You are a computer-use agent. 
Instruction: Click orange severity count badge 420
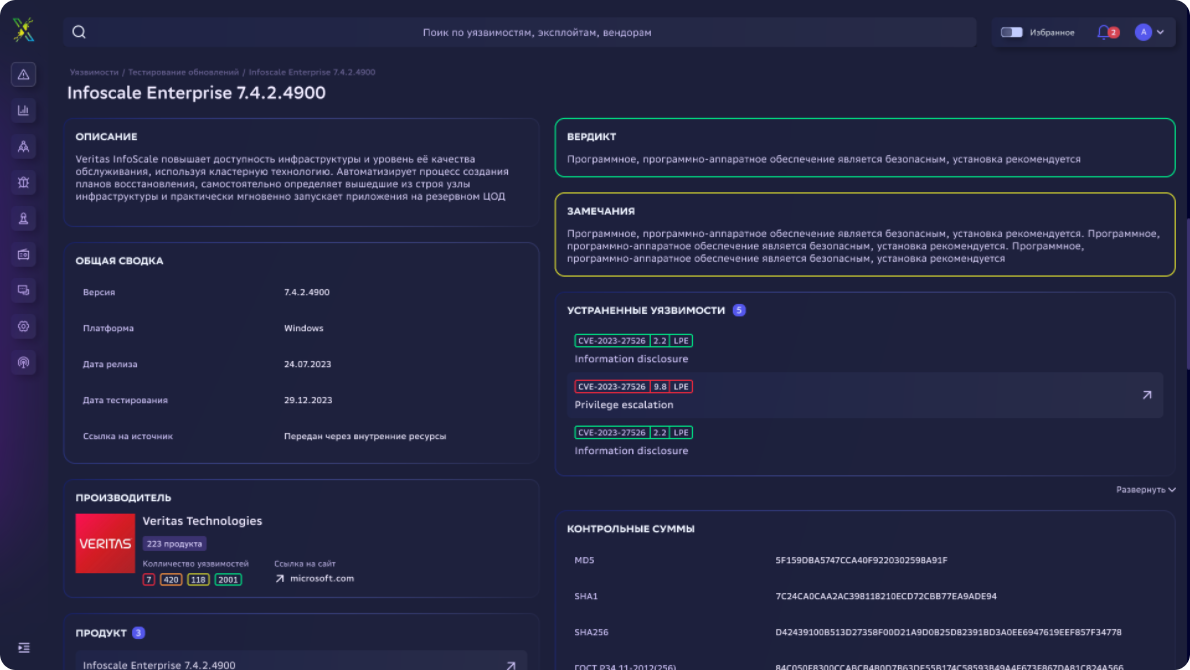point(171,580)
